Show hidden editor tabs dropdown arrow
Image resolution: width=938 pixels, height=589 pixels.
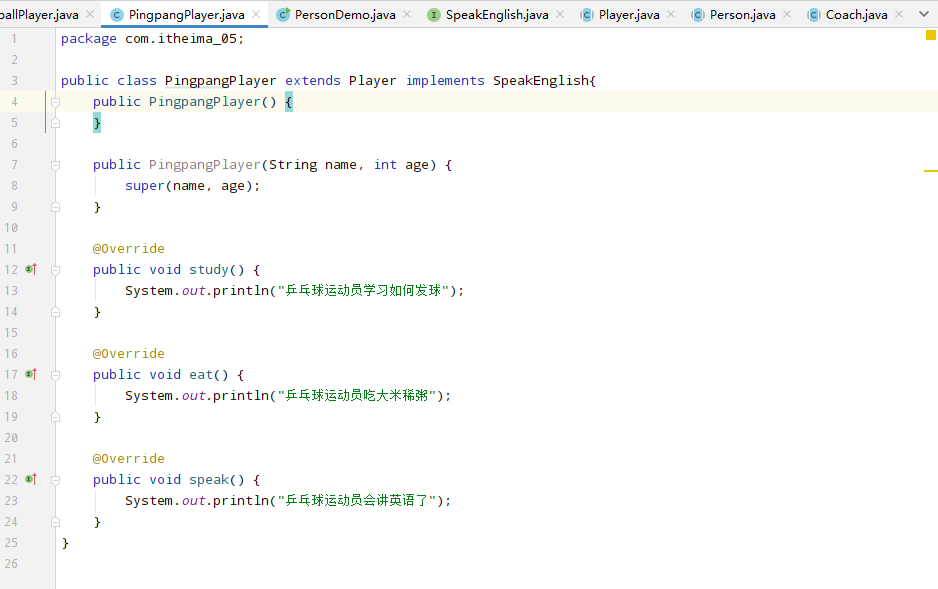tap(924, 14)
